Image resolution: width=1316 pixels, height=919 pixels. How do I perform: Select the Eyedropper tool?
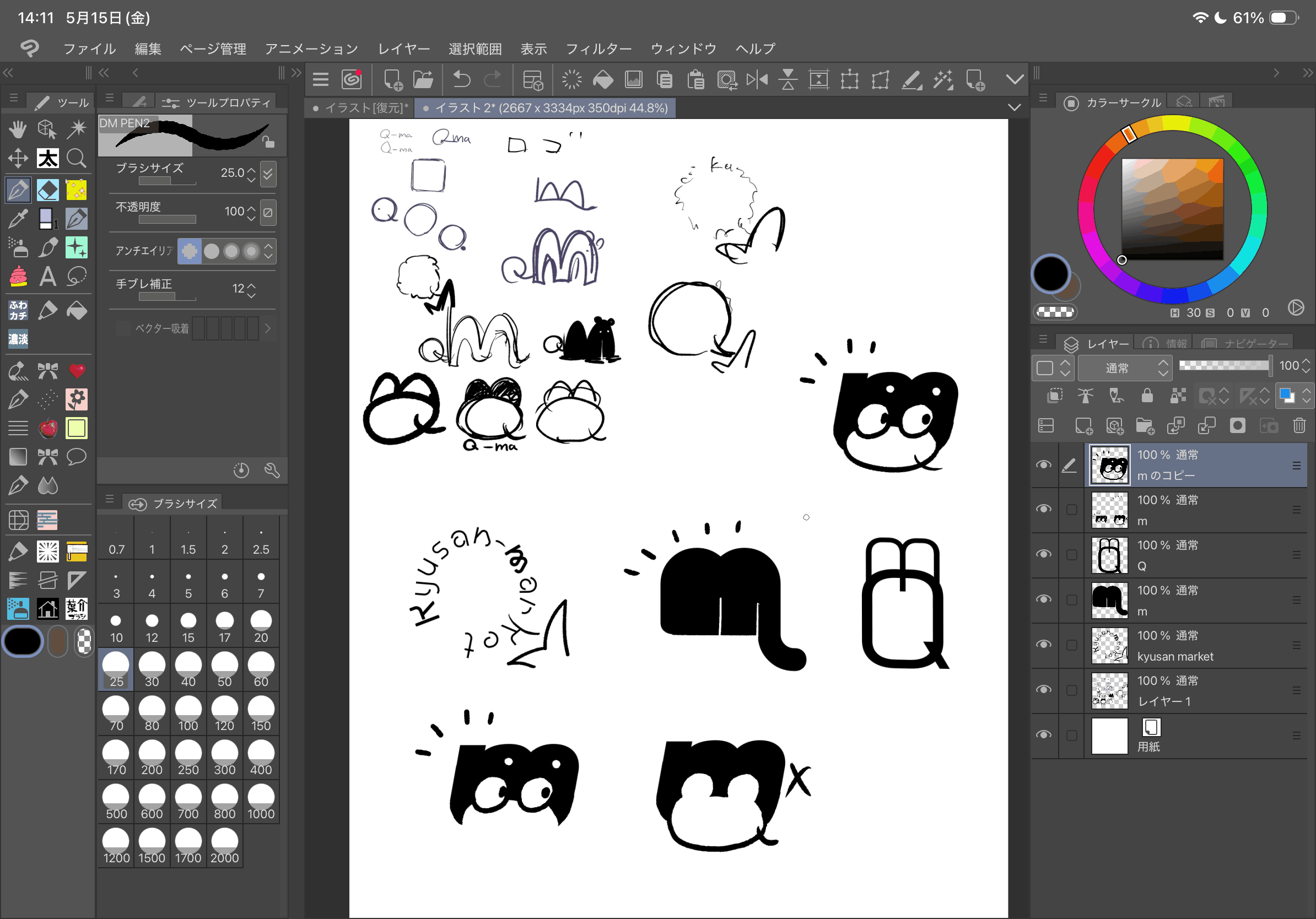coord(18,218)
